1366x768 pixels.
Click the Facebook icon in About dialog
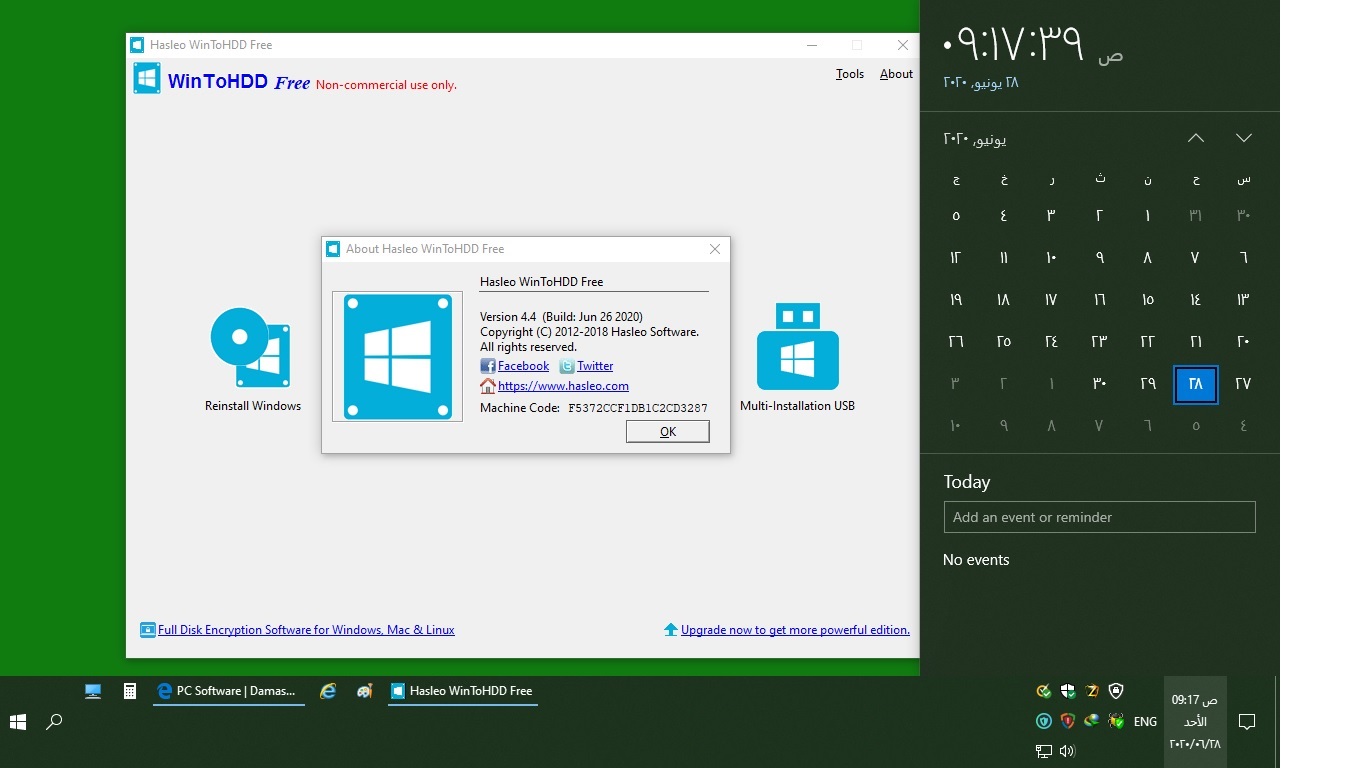488,366
